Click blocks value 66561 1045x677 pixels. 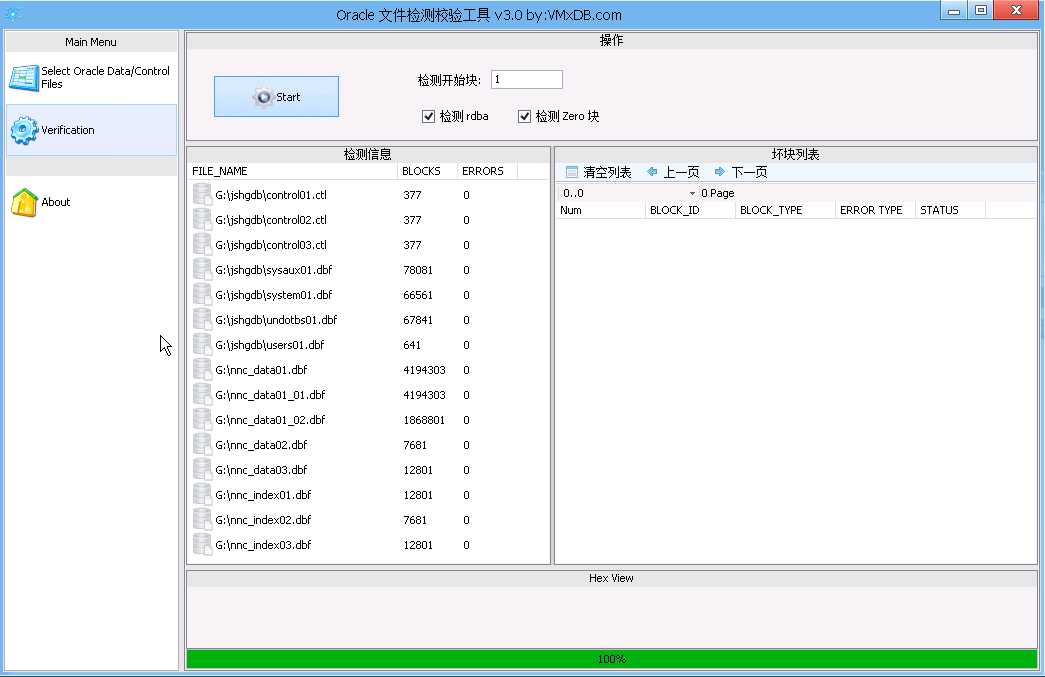tap(418, 295)
